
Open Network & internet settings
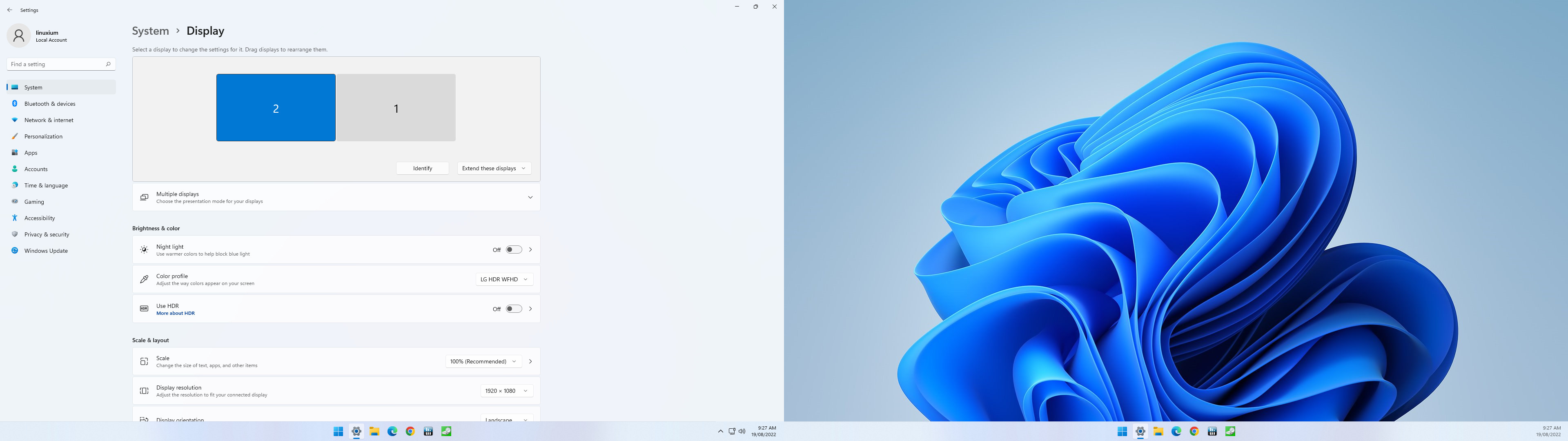pos(61,120)
